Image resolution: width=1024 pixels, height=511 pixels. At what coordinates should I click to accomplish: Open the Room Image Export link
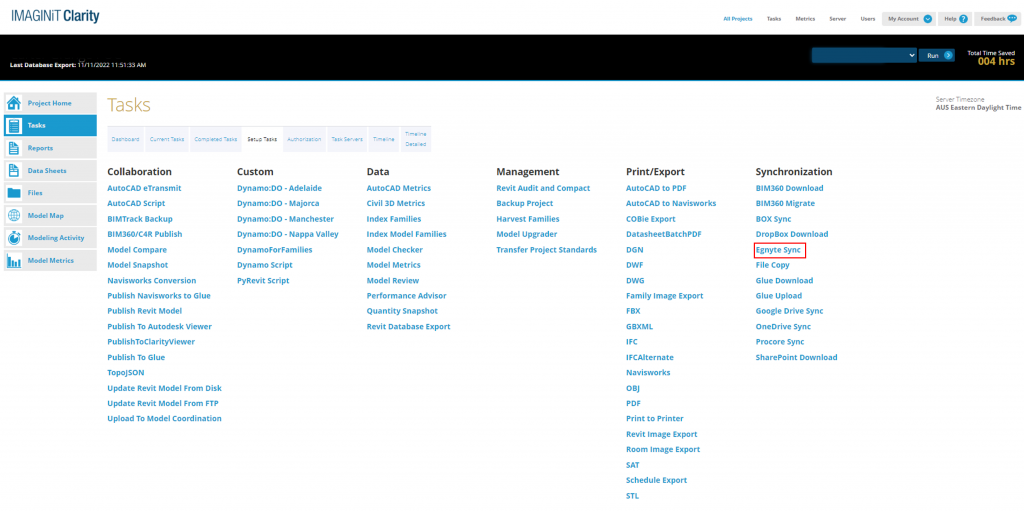click(663, 450)
